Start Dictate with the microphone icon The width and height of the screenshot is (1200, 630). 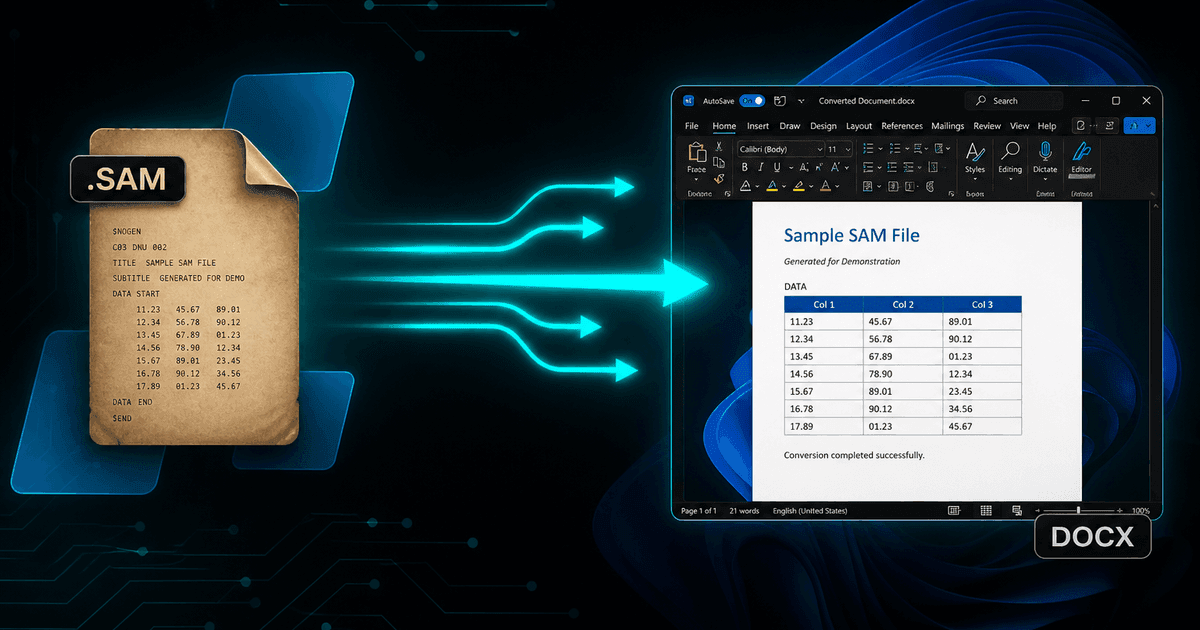pyautogui.click(x=1045, y=151)
